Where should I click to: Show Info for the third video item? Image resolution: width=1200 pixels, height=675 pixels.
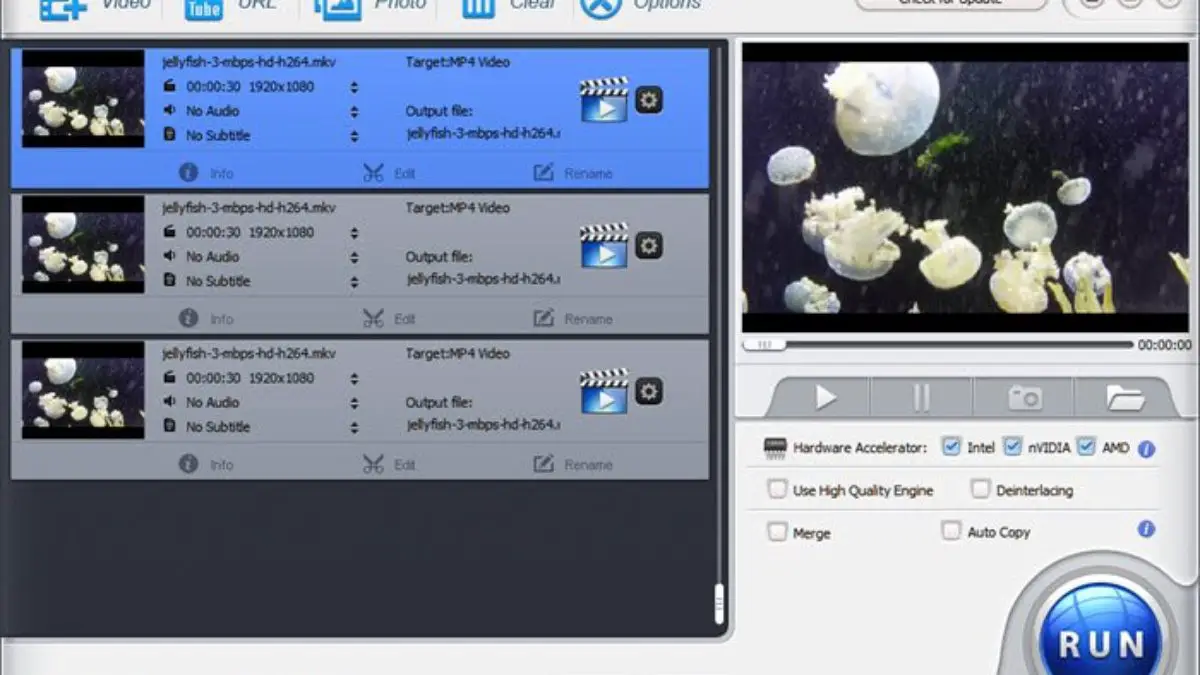click(206, 465)
